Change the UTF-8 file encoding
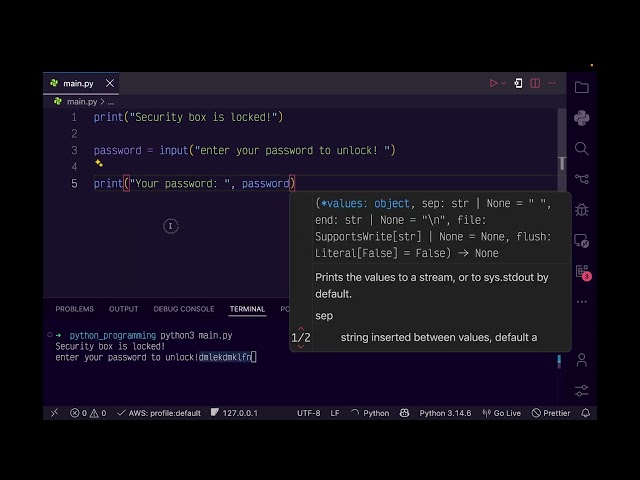 [309, 413]
